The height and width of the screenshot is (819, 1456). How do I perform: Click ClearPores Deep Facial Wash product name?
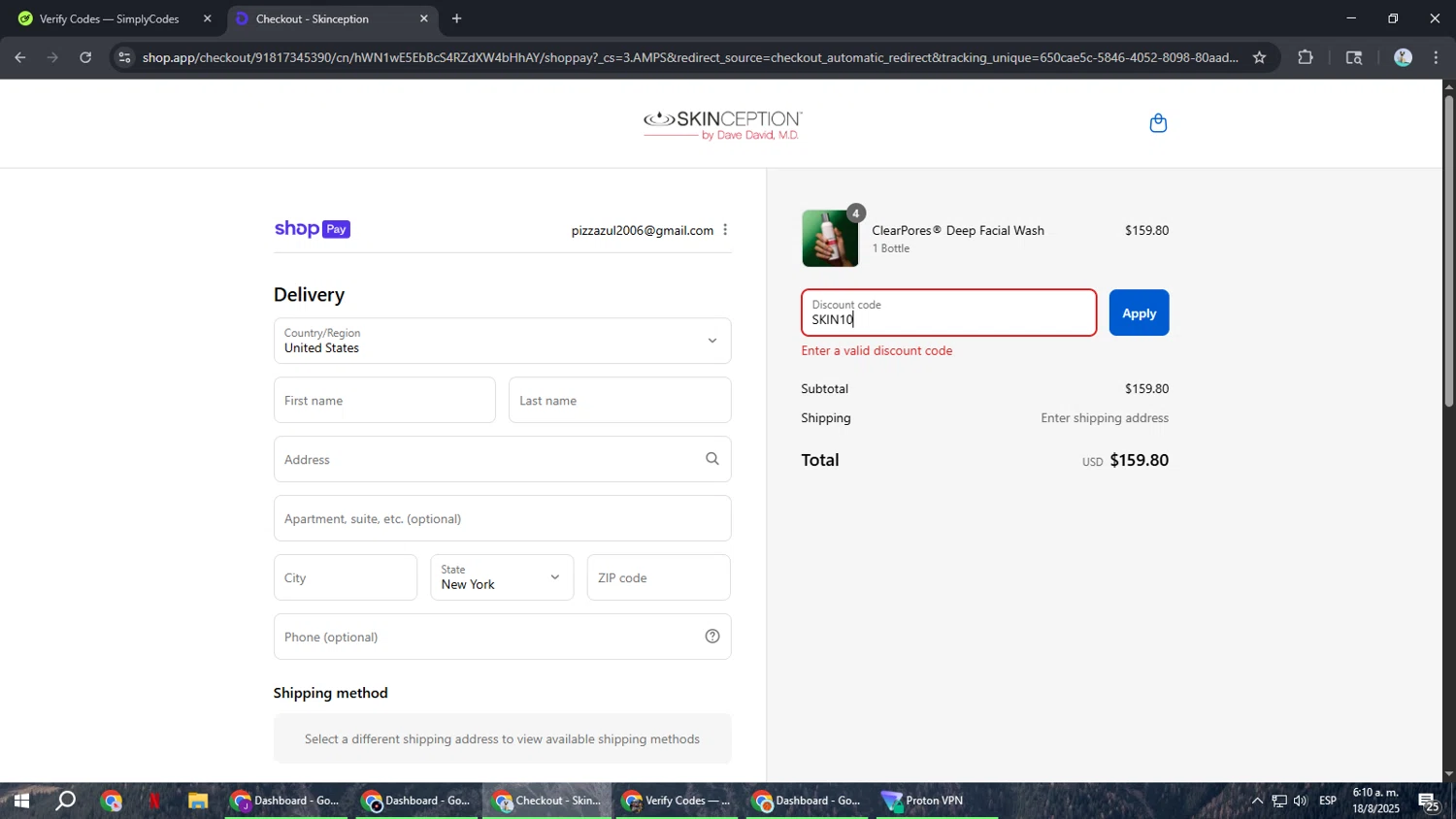958,230
